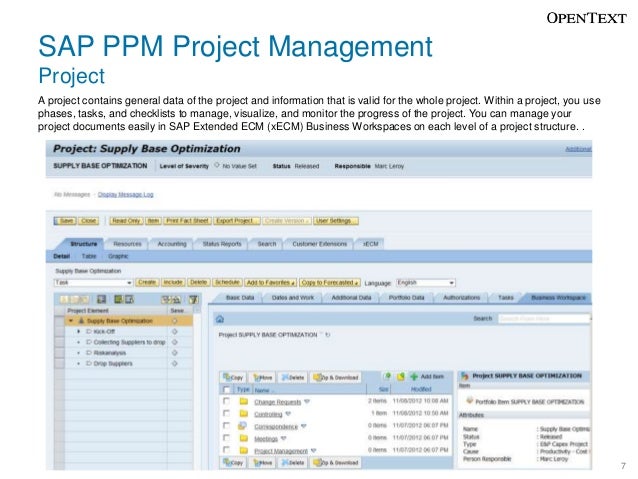Open the Status Reports tab
638x479 pixels.
click(222, 244)
